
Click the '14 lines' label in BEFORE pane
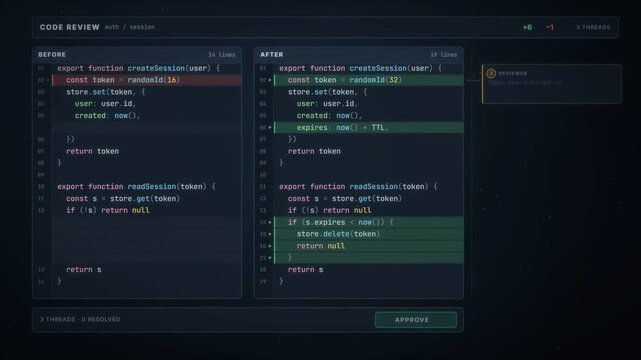(x=222, y=55)
